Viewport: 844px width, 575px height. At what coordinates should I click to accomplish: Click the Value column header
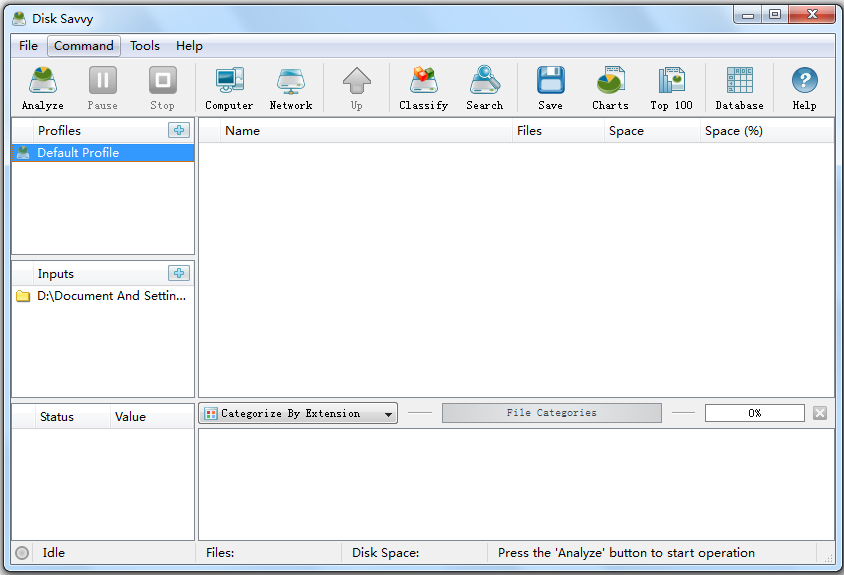[x=152, y=417]
